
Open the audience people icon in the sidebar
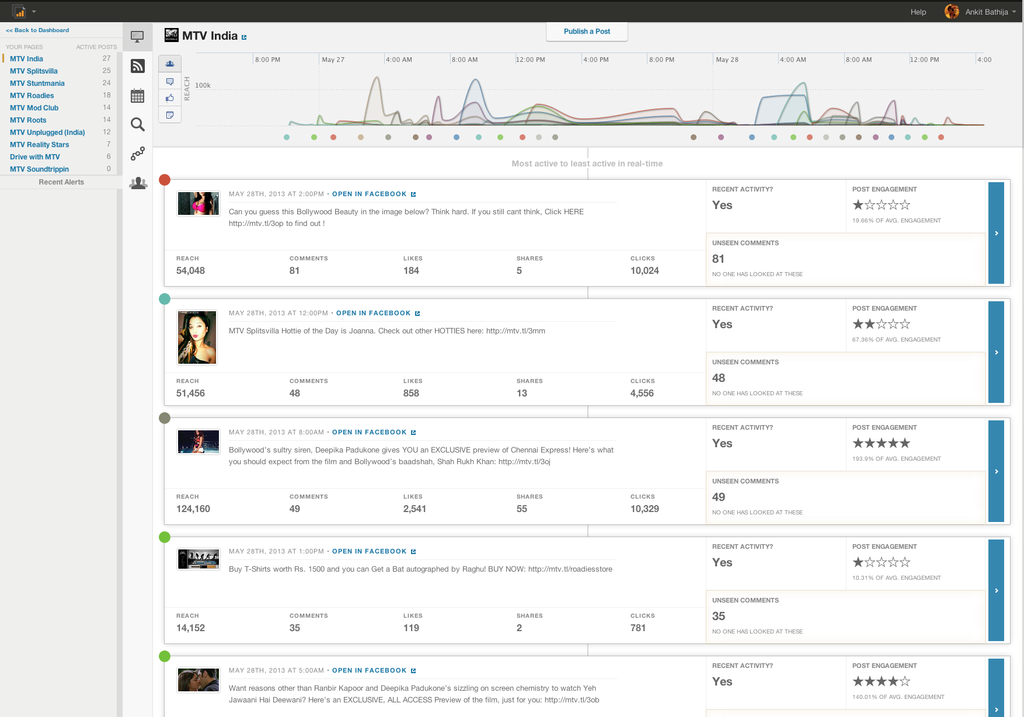pos(138,183)
